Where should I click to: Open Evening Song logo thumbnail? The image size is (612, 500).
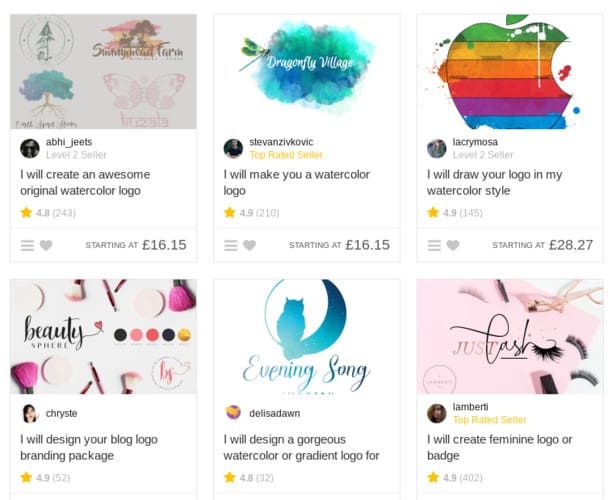click(x=307, y=336)
